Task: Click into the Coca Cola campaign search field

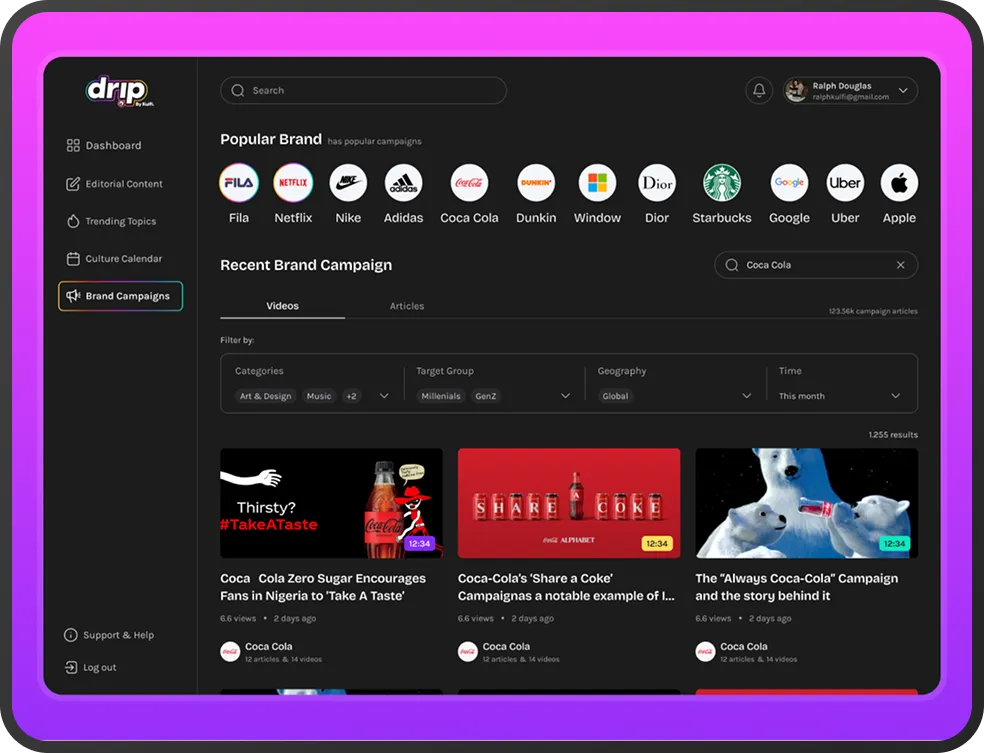Action: click(x=816, y=265)
